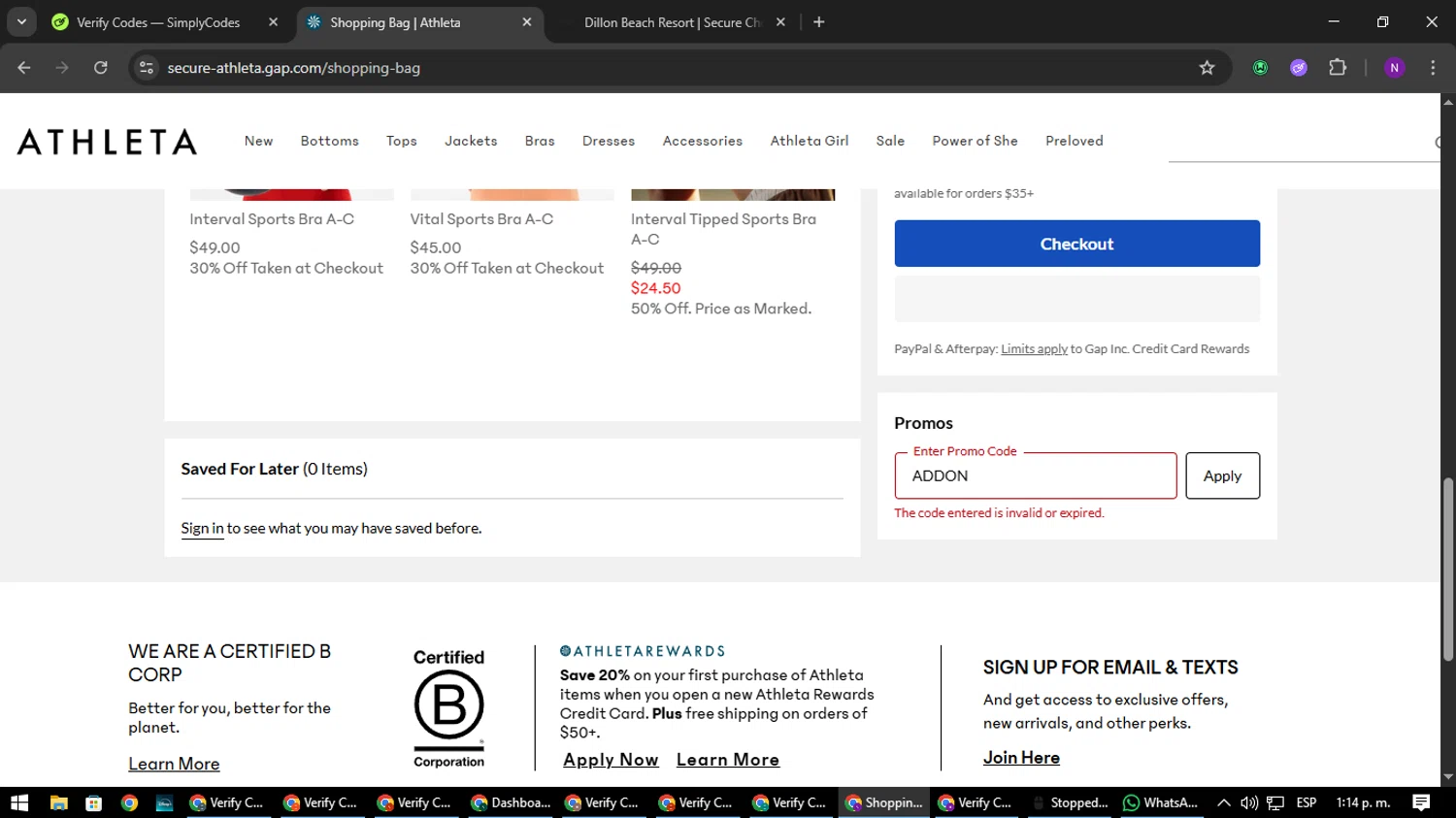Click Sign in under Saved For Later
Screen dimensions: 1456x818
pyautogui.click(x=202, y=529)
